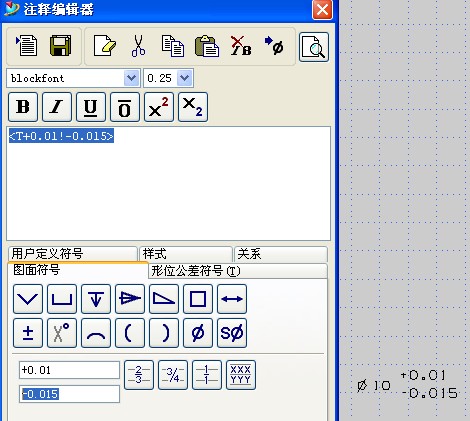Viewport: 470px width, 421px height.
Task: Insert the slope triangle symbol
Action: tap(164, 299)
